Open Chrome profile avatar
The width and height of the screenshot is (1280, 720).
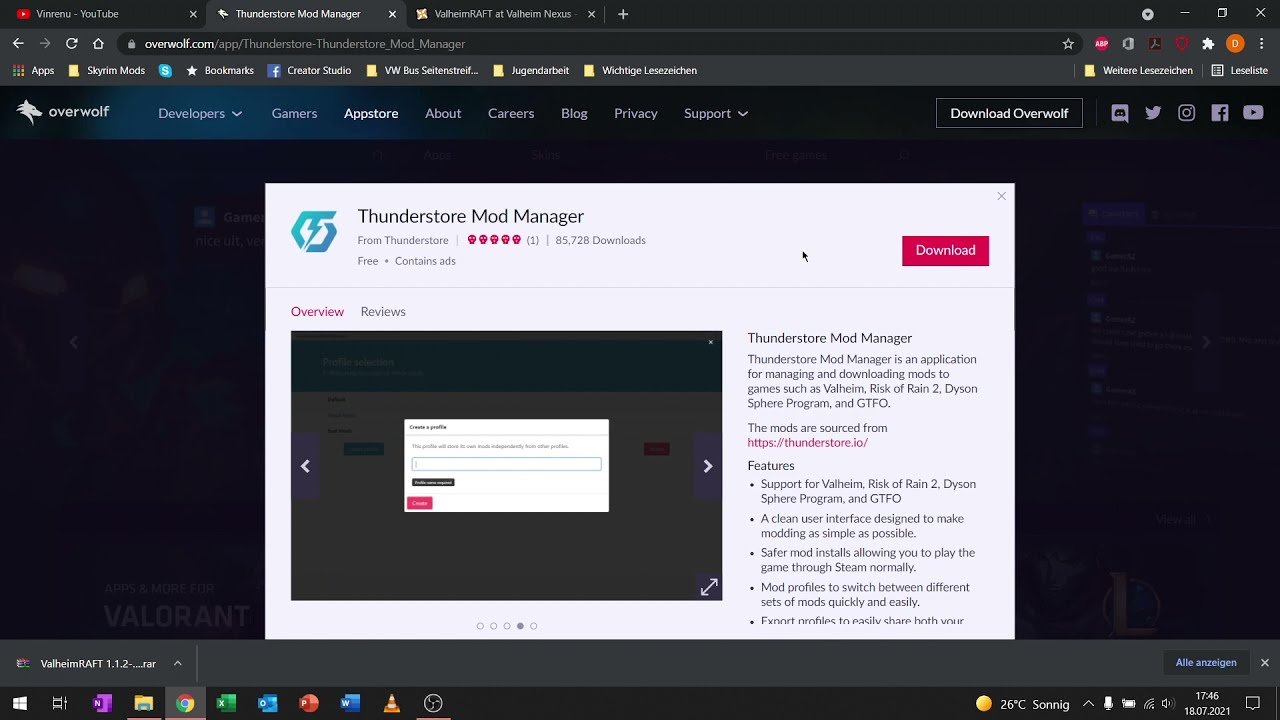(x=1235, y=44)
